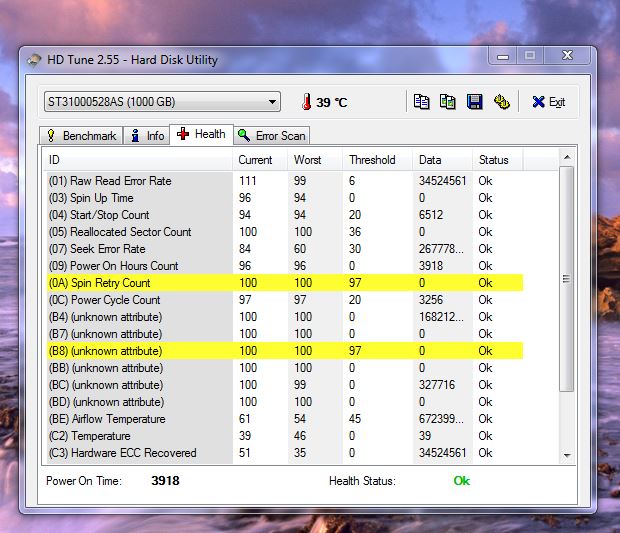Open the Info tab
Image resolution: width=620 pixels, height=533 pixels.
click(147, 135)
